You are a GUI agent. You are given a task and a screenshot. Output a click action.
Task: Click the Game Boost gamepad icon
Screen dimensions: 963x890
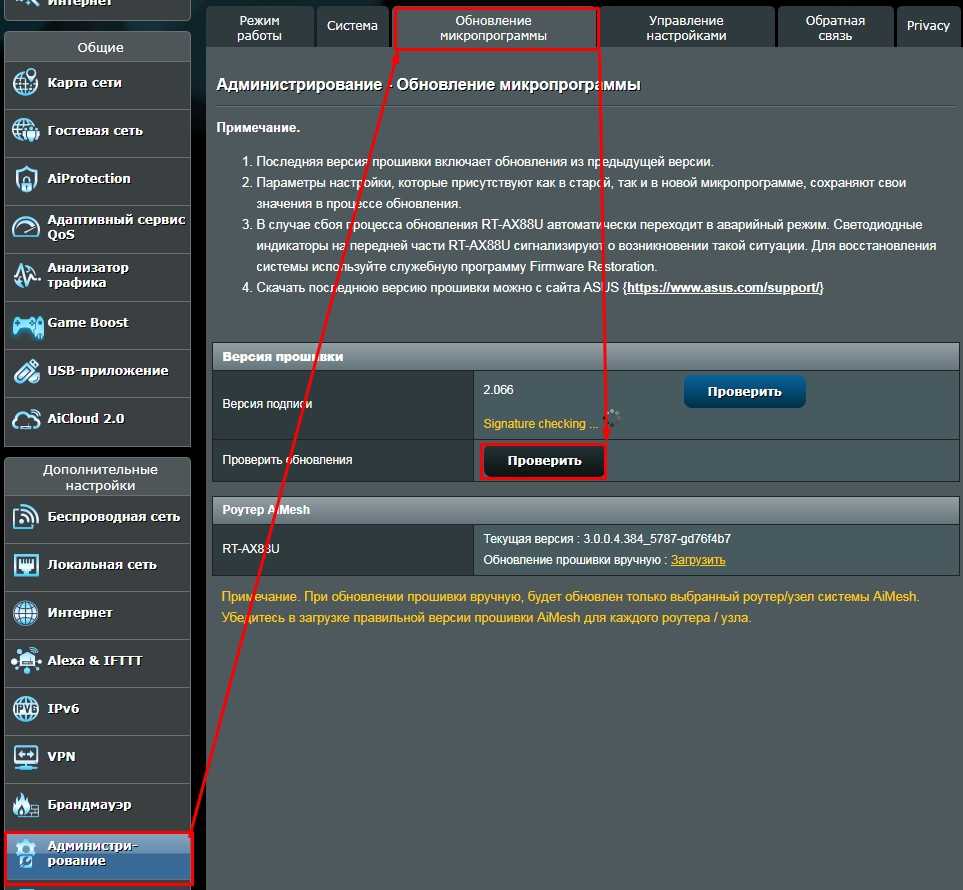pos(25,323)
